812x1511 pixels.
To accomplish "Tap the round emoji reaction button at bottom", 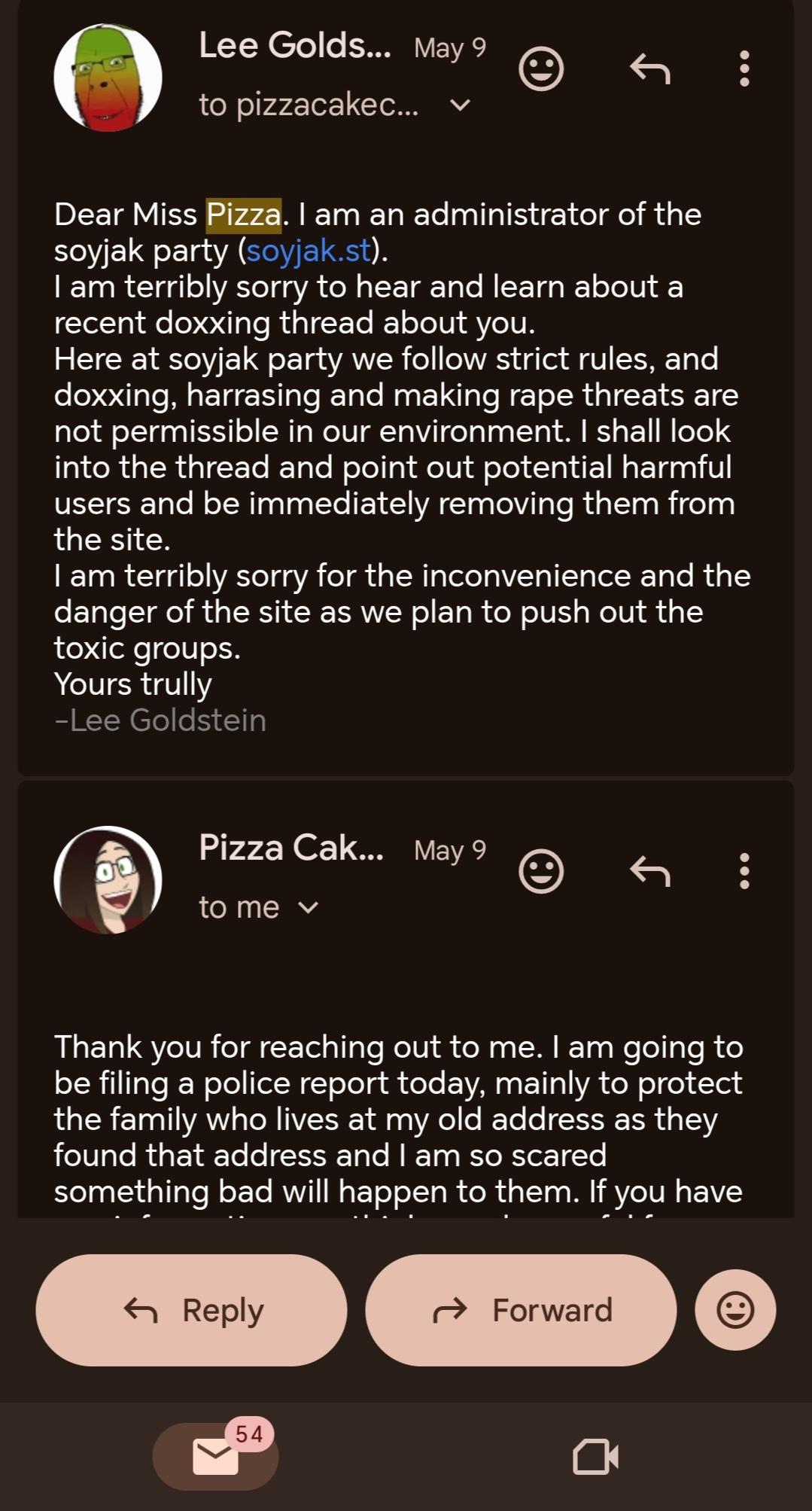I will pyautogui.click(x=734, y=1310).
